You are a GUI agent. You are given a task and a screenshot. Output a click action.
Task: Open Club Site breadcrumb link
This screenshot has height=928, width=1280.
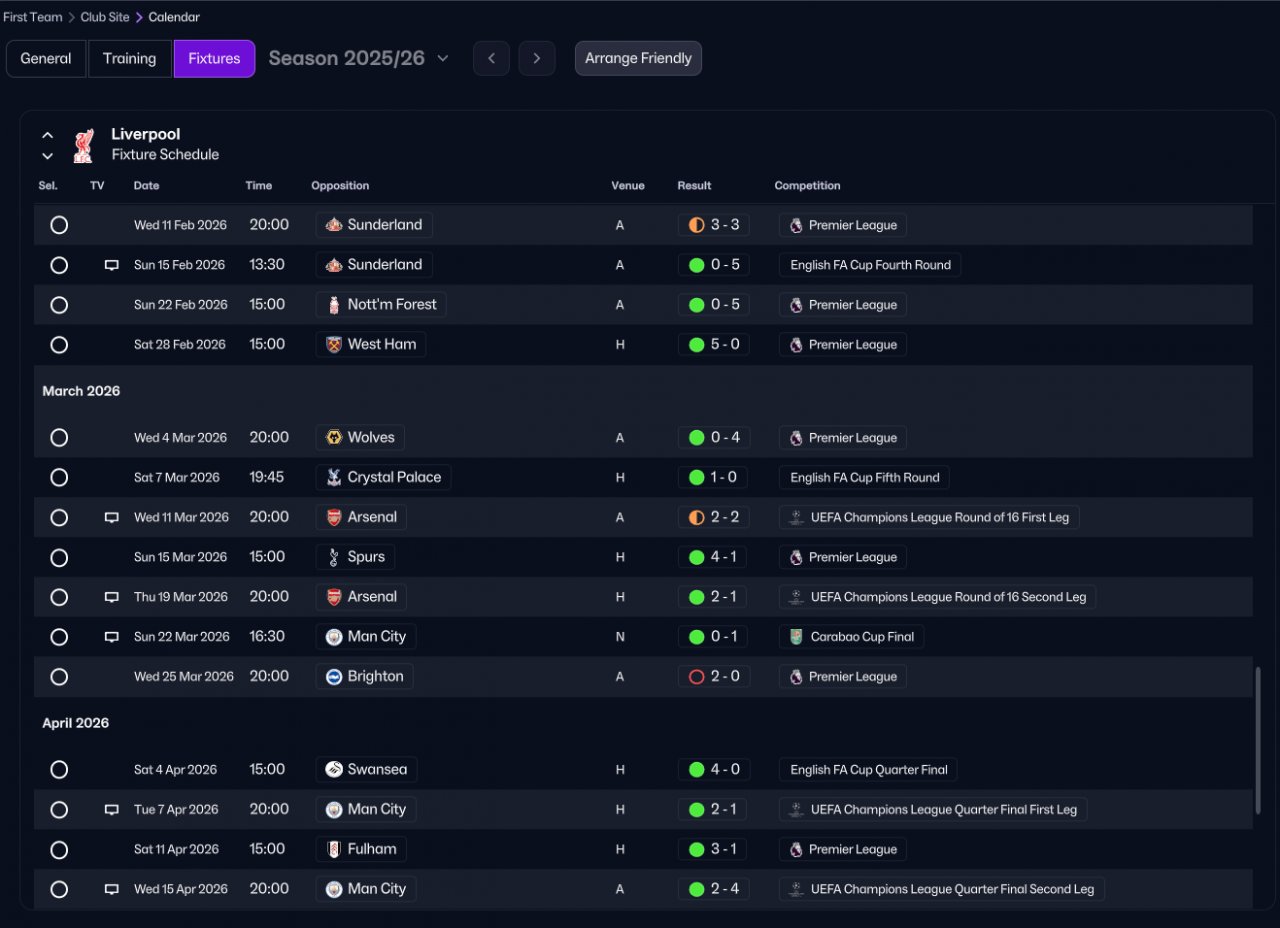click(x=106, y=17)
